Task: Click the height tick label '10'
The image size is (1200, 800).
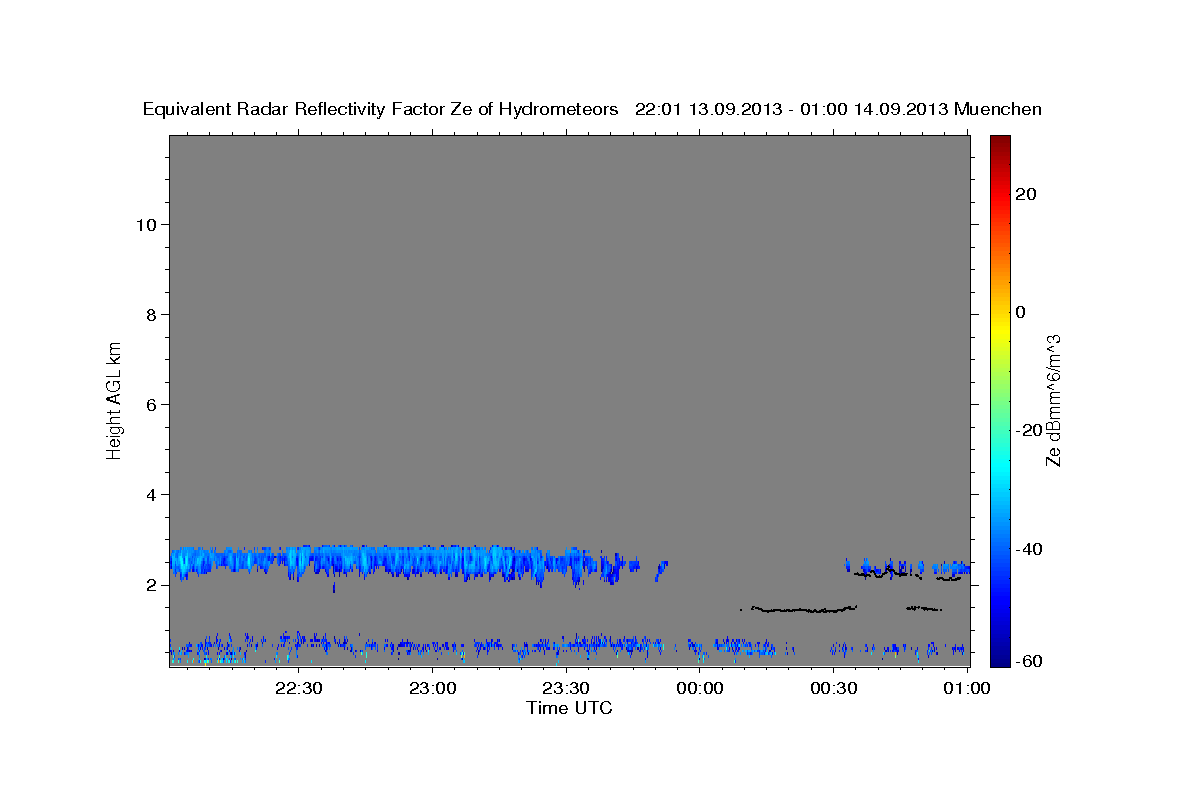Action: tap(146, 224)
